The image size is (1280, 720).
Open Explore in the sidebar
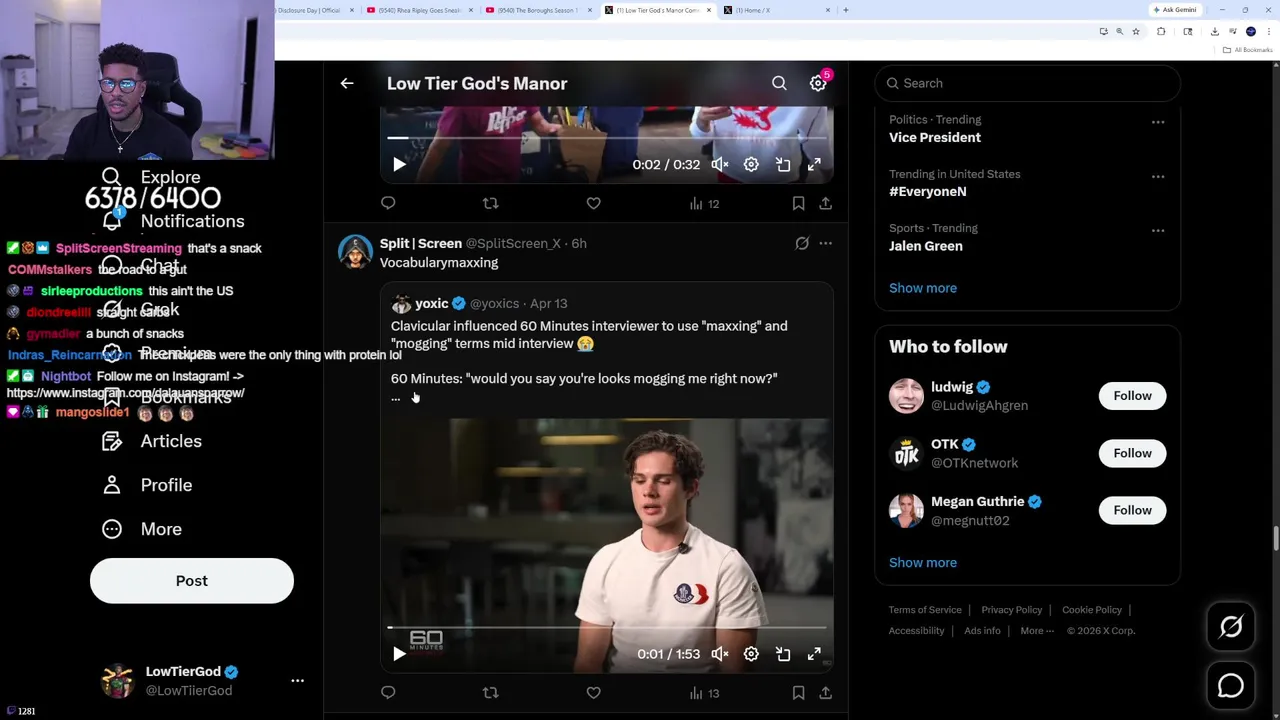click(152, 177)
